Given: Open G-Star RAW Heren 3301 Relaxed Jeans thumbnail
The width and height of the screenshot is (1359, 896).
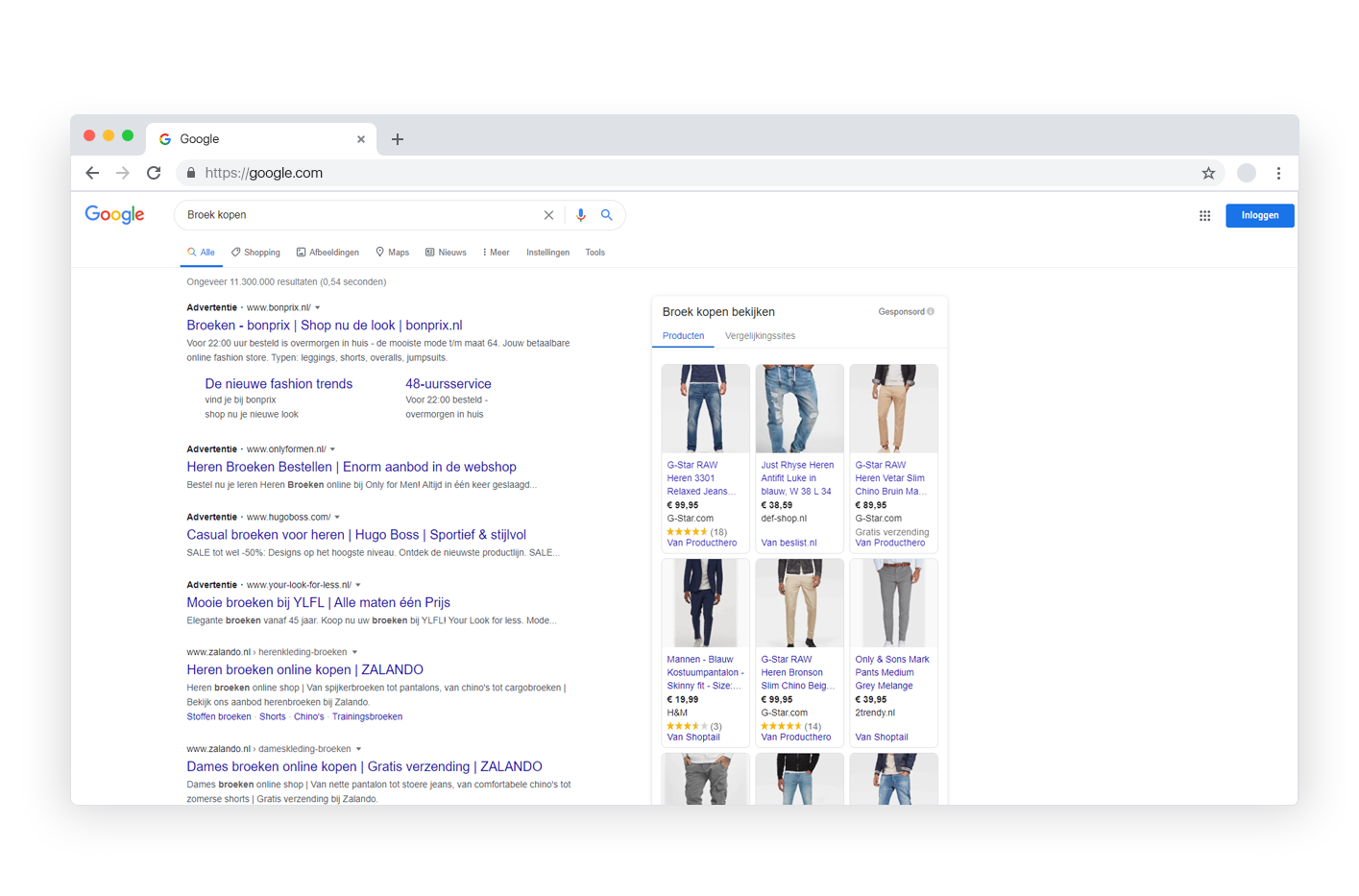Looking at the screenshot, I should [x=705, y=408].
